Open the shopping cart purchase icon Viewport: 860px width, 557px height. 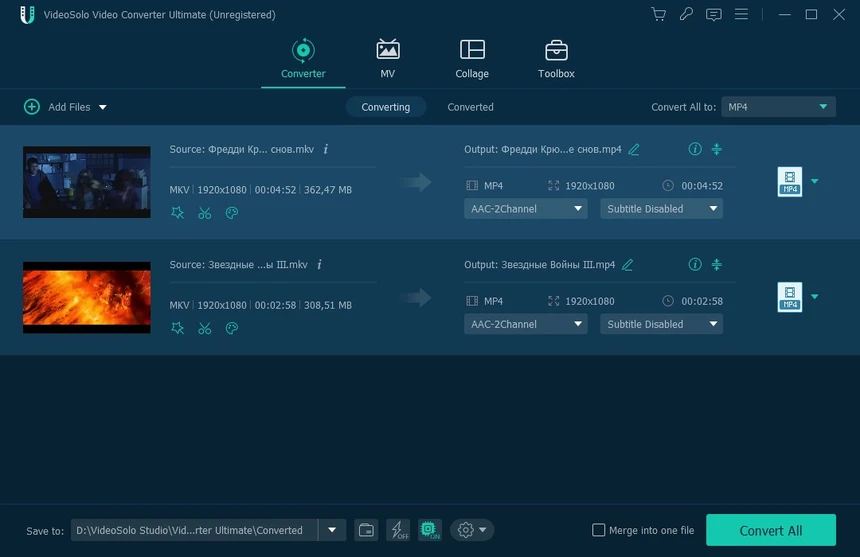659,14
